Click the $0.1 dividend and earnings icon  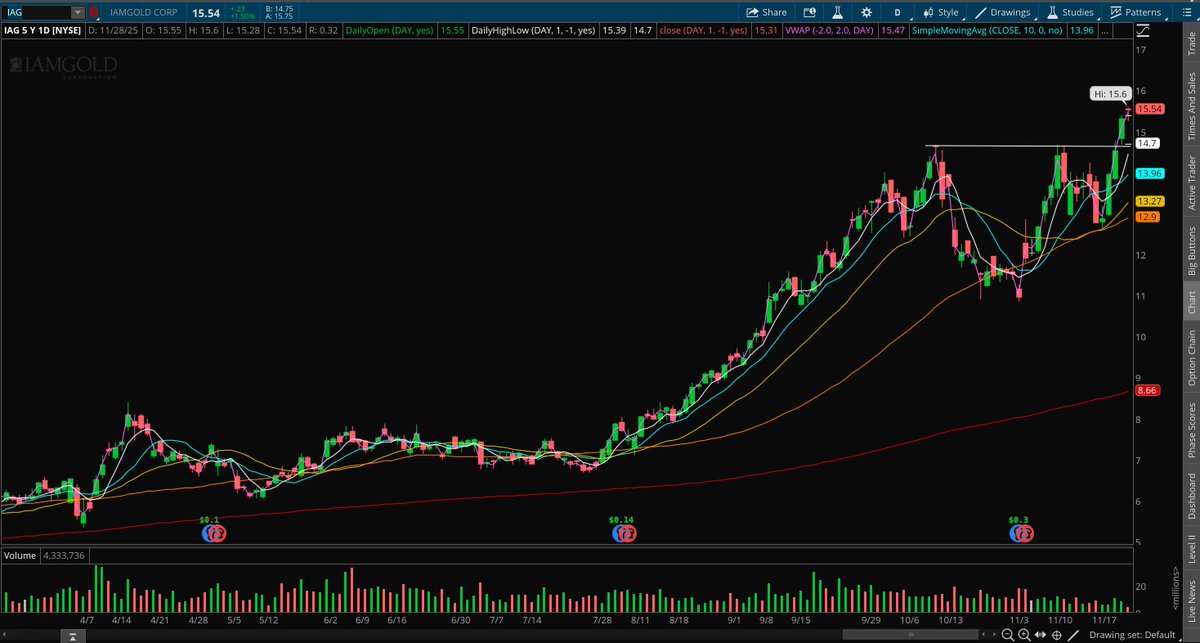[213, 534]
